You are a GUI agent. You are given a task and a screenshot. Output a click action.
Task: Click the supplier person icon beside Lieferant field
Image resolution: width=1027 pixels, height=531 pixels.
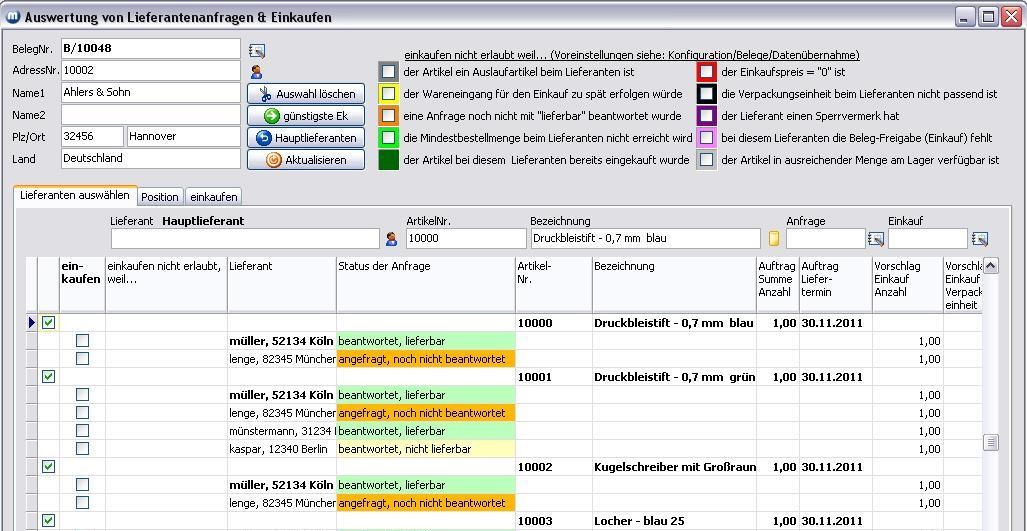point(391,239)
